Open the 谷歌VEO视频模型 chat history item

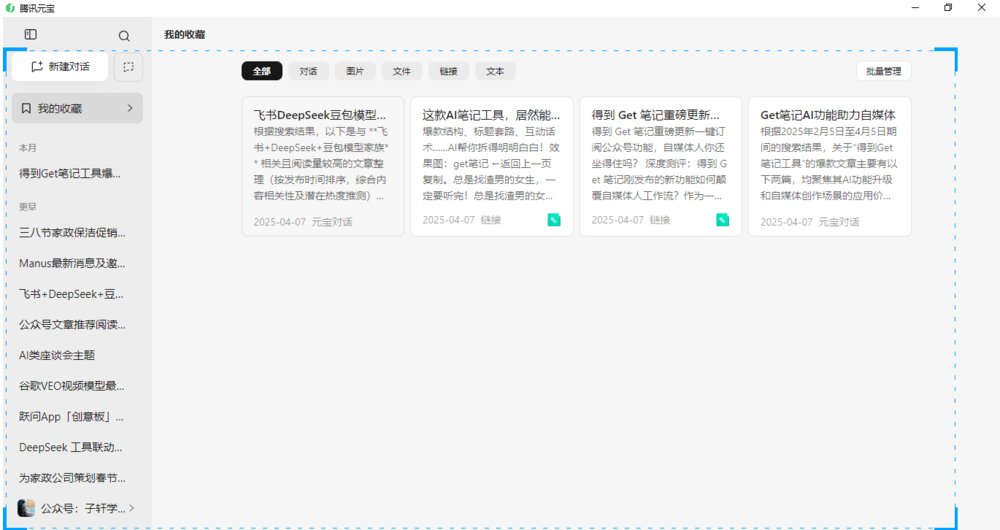coord(72,386)
